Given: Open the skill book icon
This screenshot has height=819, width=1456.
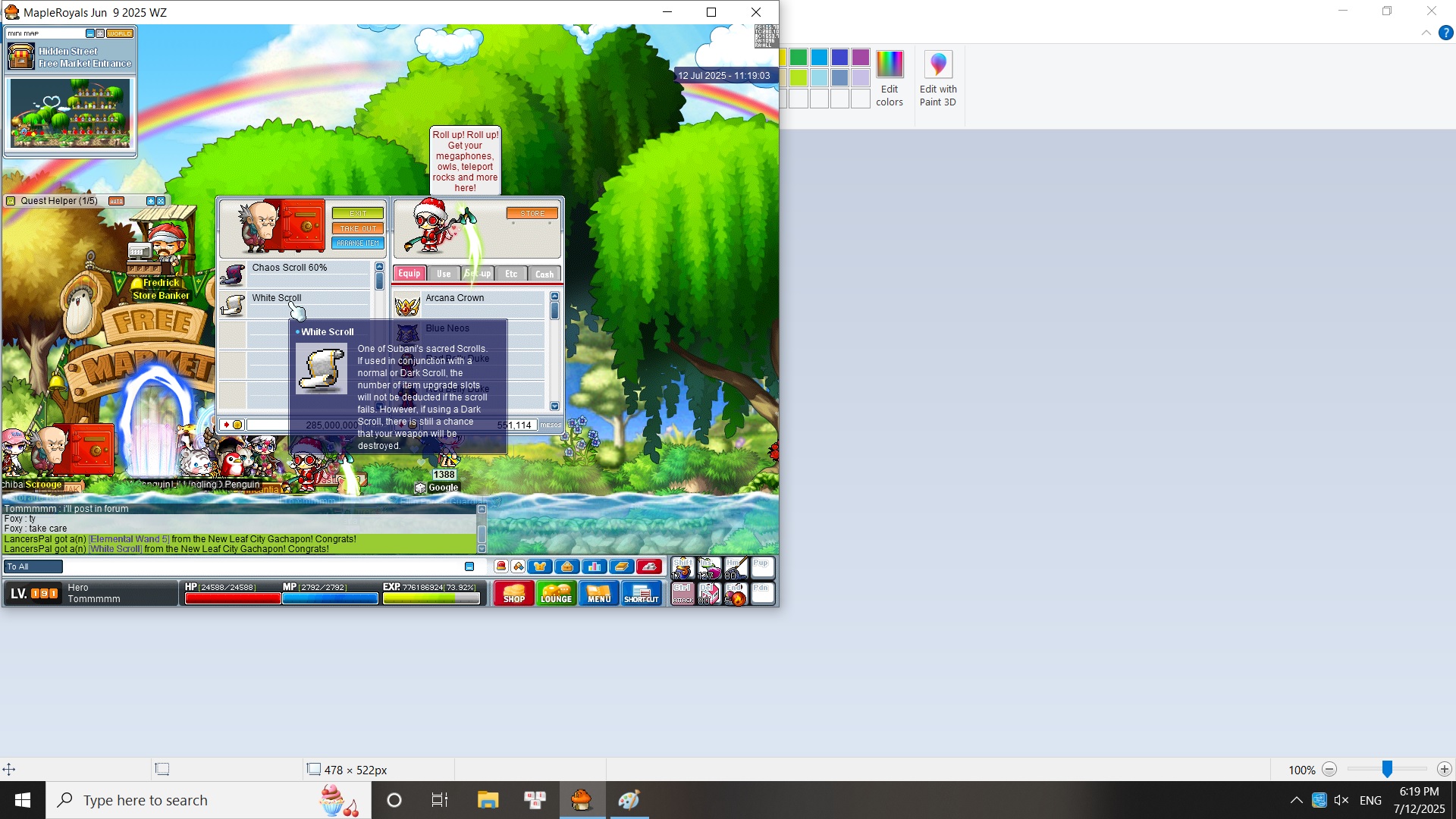Looking at the screenshot, I should 622,566.
